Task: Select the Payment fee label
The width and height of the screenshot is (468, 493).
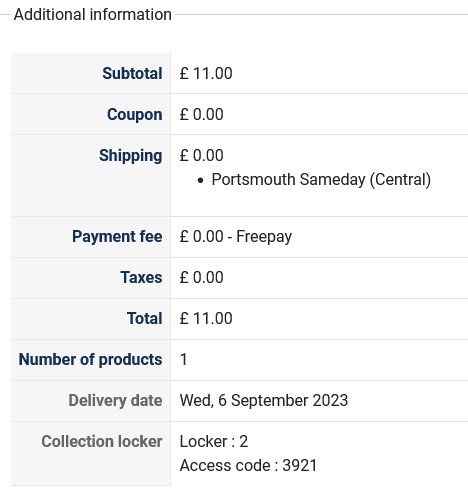Action: tap(117, 237)
